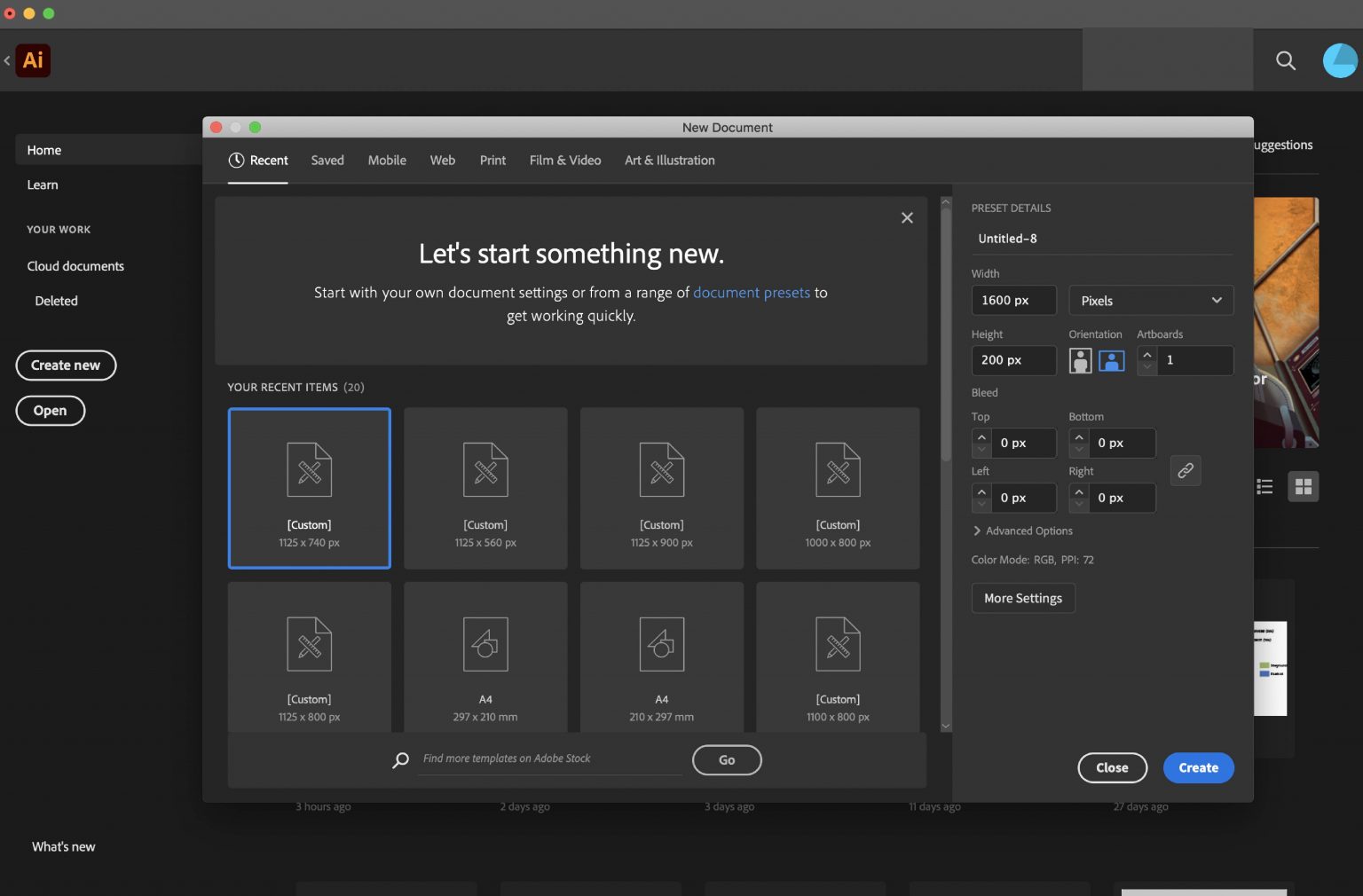Select the A4 297 x 210 mm preset
The height and width of the screenshot is (896, 1363).
[485, 656]
